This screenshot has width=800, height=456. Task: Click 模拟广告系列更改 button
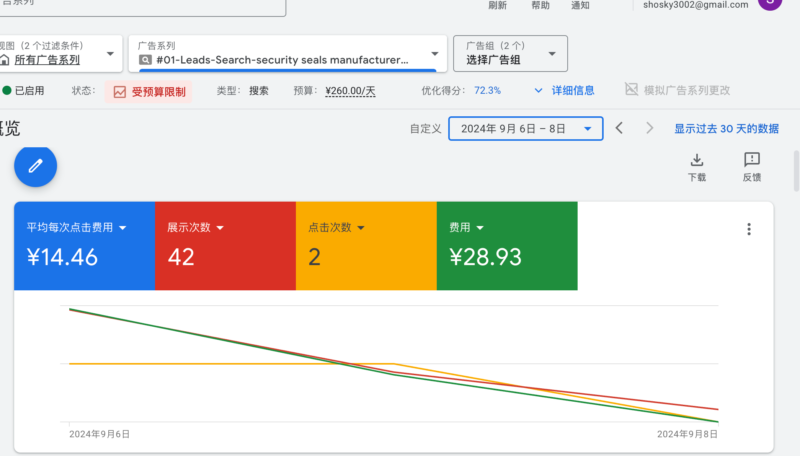click(678, 90)
